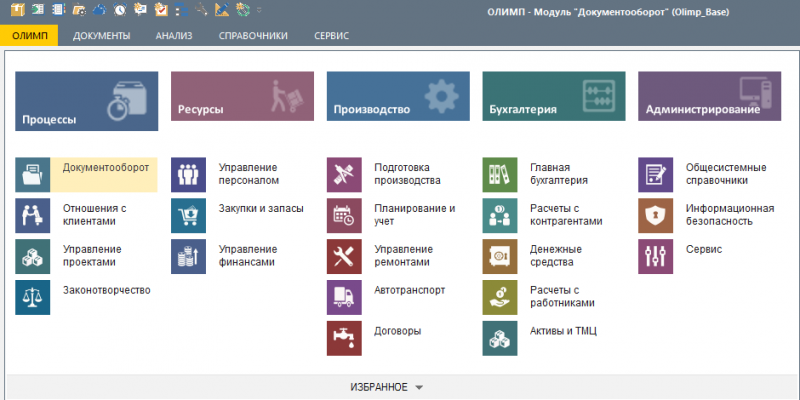The height and width of the screenshot is (400, 800).
Task: Click the Активы и ТМЦ label
Action: click(x=563, y=331)
